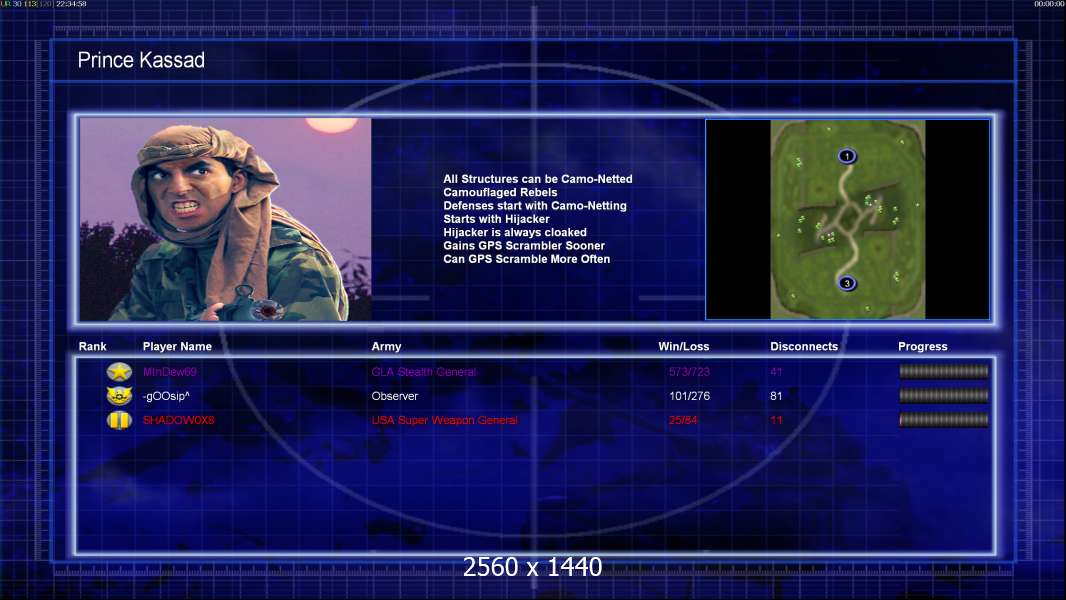Click disconnects value 81
The image size is (1066, 600).
[x=776, y=396]
